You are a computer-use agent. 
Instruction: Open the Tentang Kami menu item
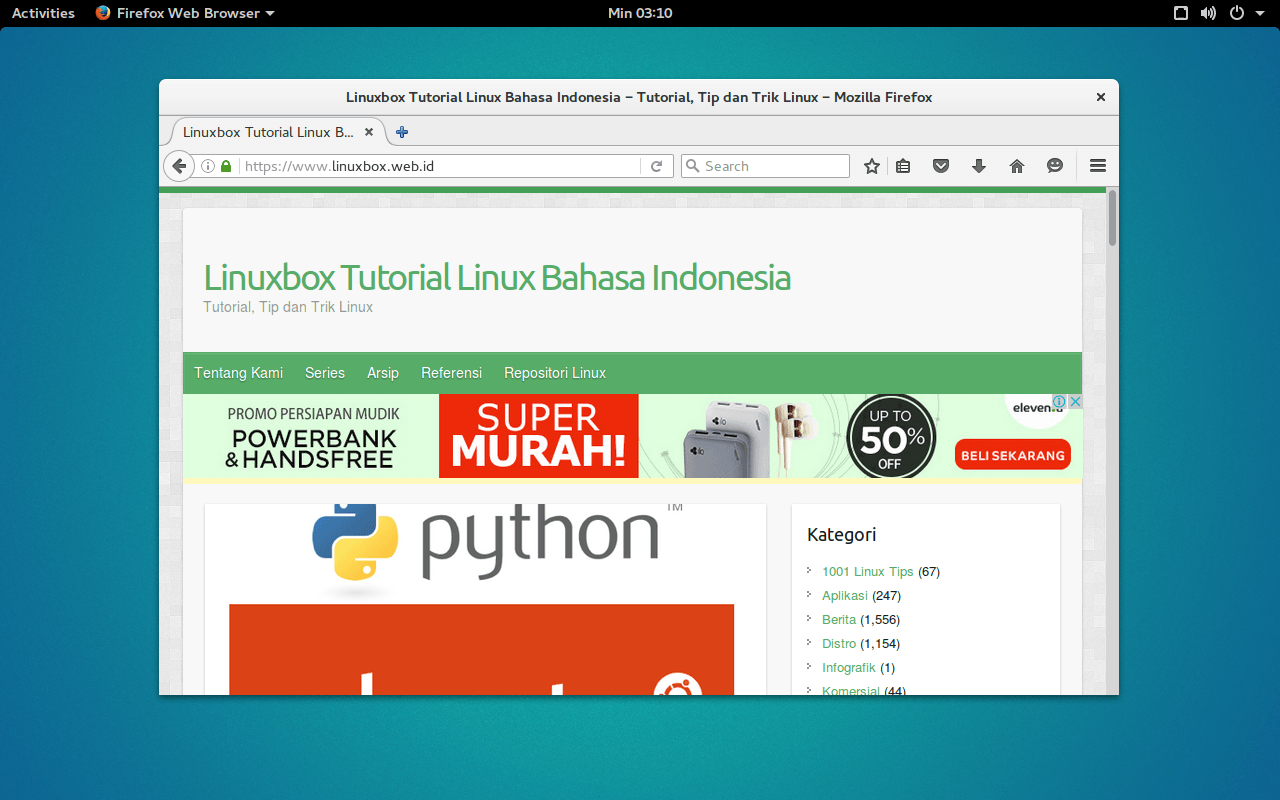[239, 373]
